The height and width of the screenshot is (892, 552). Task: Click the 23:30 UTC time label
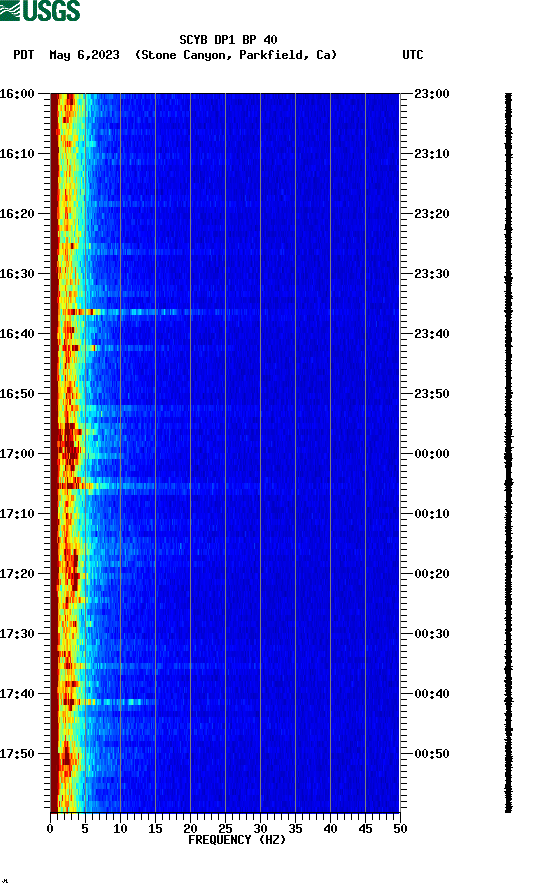click(x=432, y=274)
